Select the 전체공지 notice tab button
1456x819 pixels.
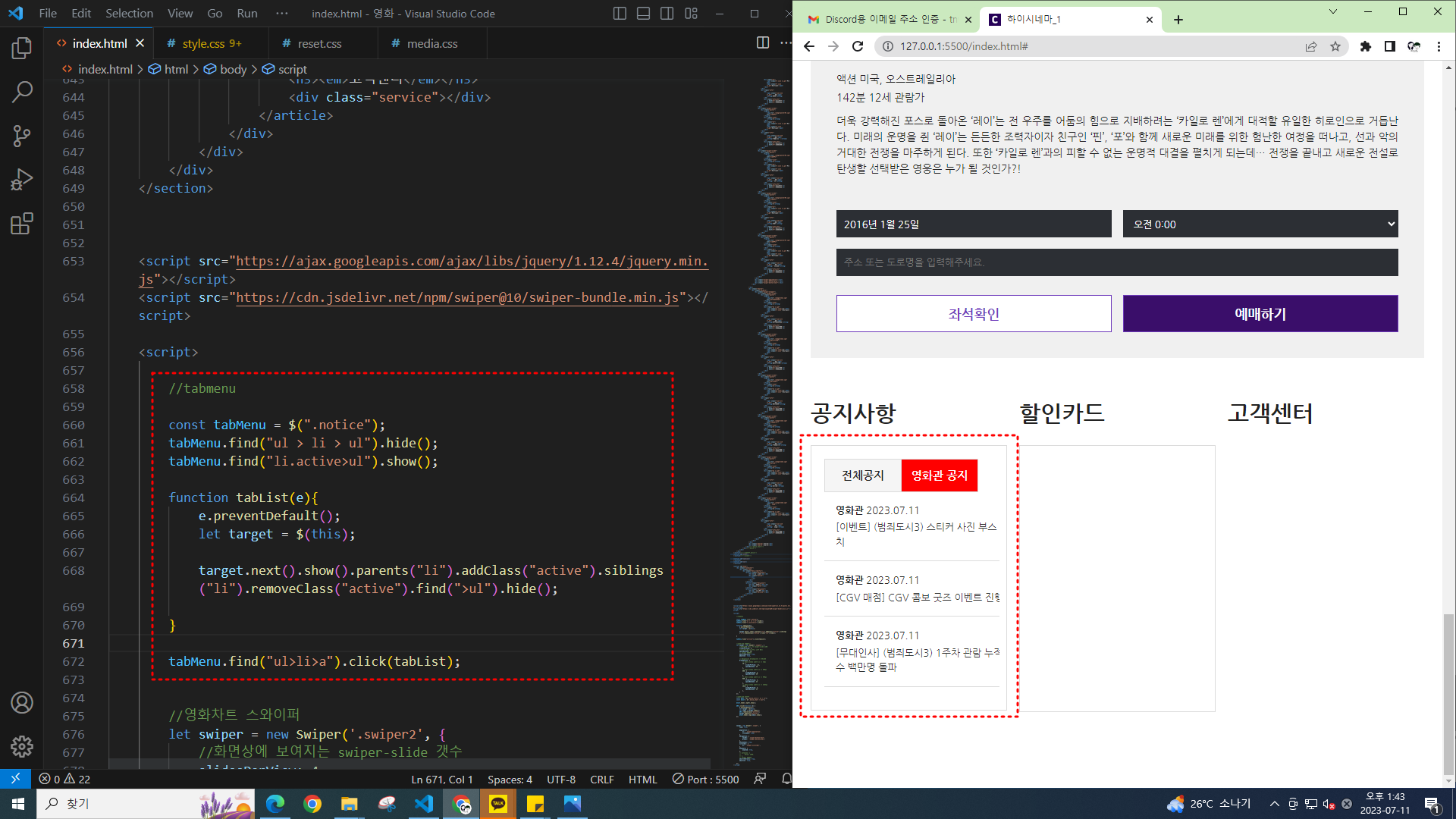tap(862, 475)
